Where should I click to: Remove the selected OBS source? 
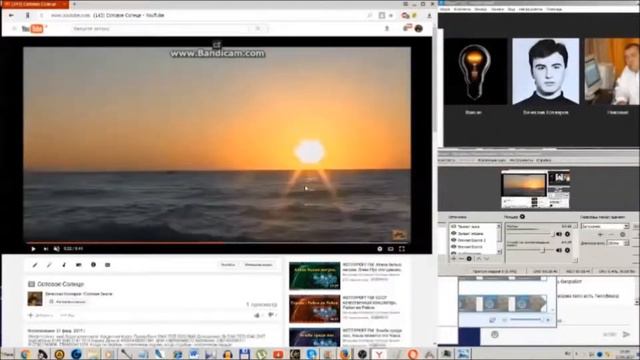pyautogui.click(x=461, y=259)
